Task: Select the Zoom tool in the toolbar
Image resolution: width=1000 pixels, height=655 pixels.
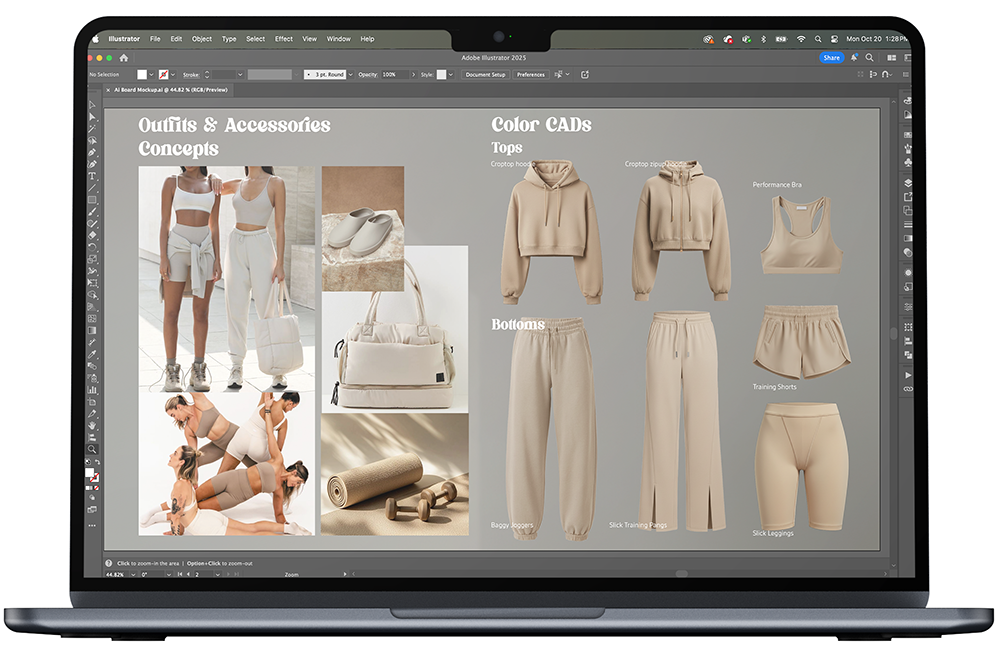Action: [92, 450]
